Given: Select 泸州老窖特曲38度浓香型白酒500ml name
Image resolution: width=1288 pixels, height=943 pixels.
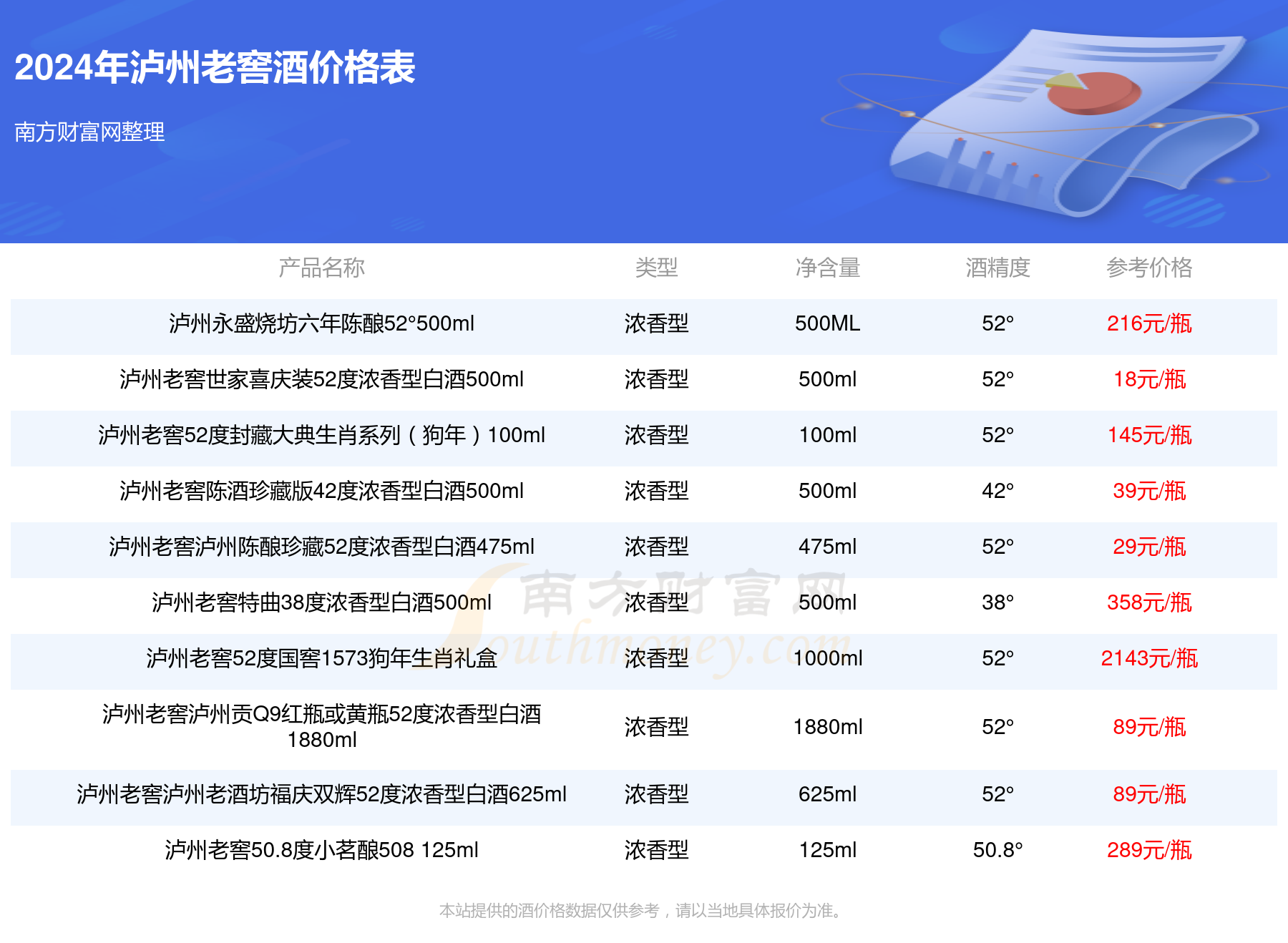Looking at the screenshot, I should [x=321, y=602].
